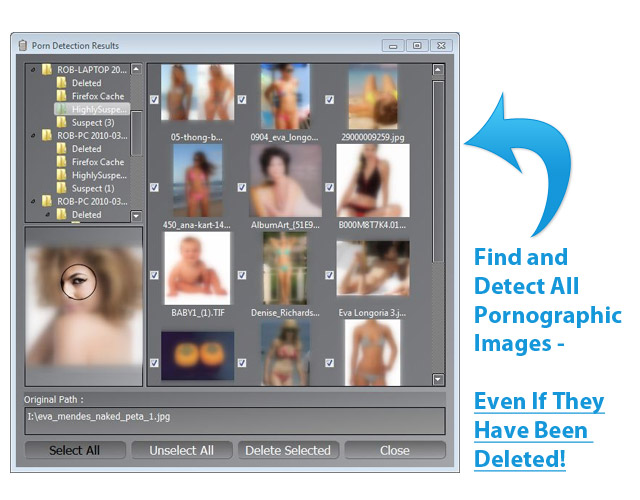Click the Firefox Cache folder icon under ROB-LAPTOP

pyautogui.click(x=61, y=96)
